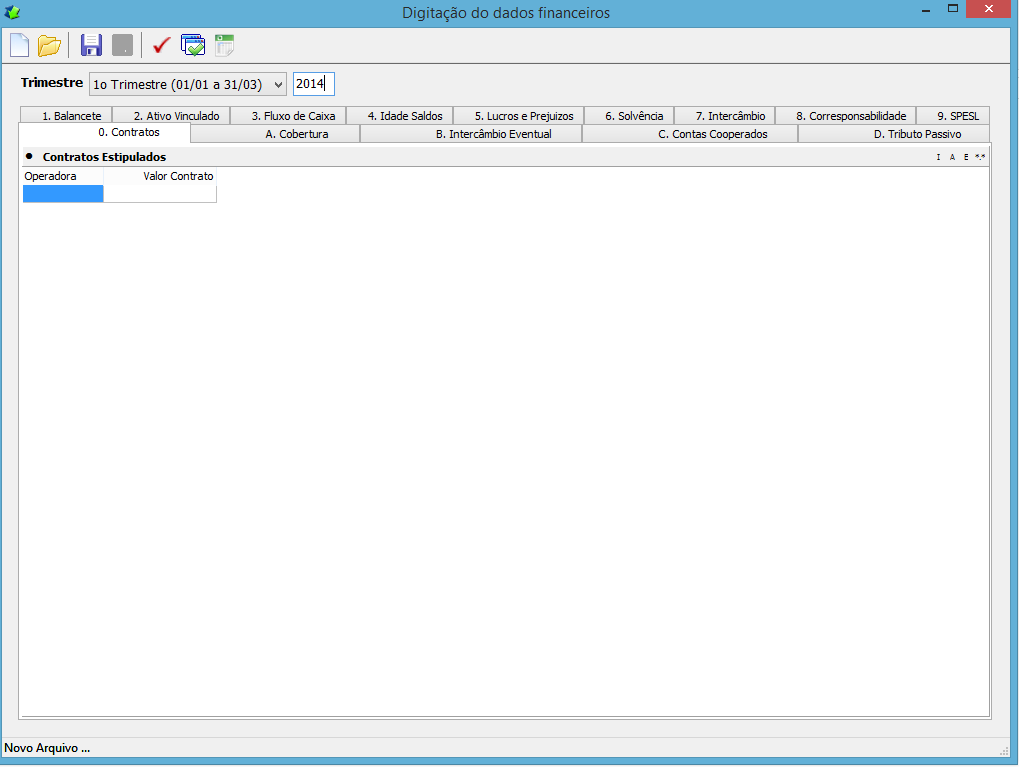Click the 'I' button in Contratos Estipulados header
Image resolution: width=1019 pixels, height=767 pixels.
tap(938, 157)
